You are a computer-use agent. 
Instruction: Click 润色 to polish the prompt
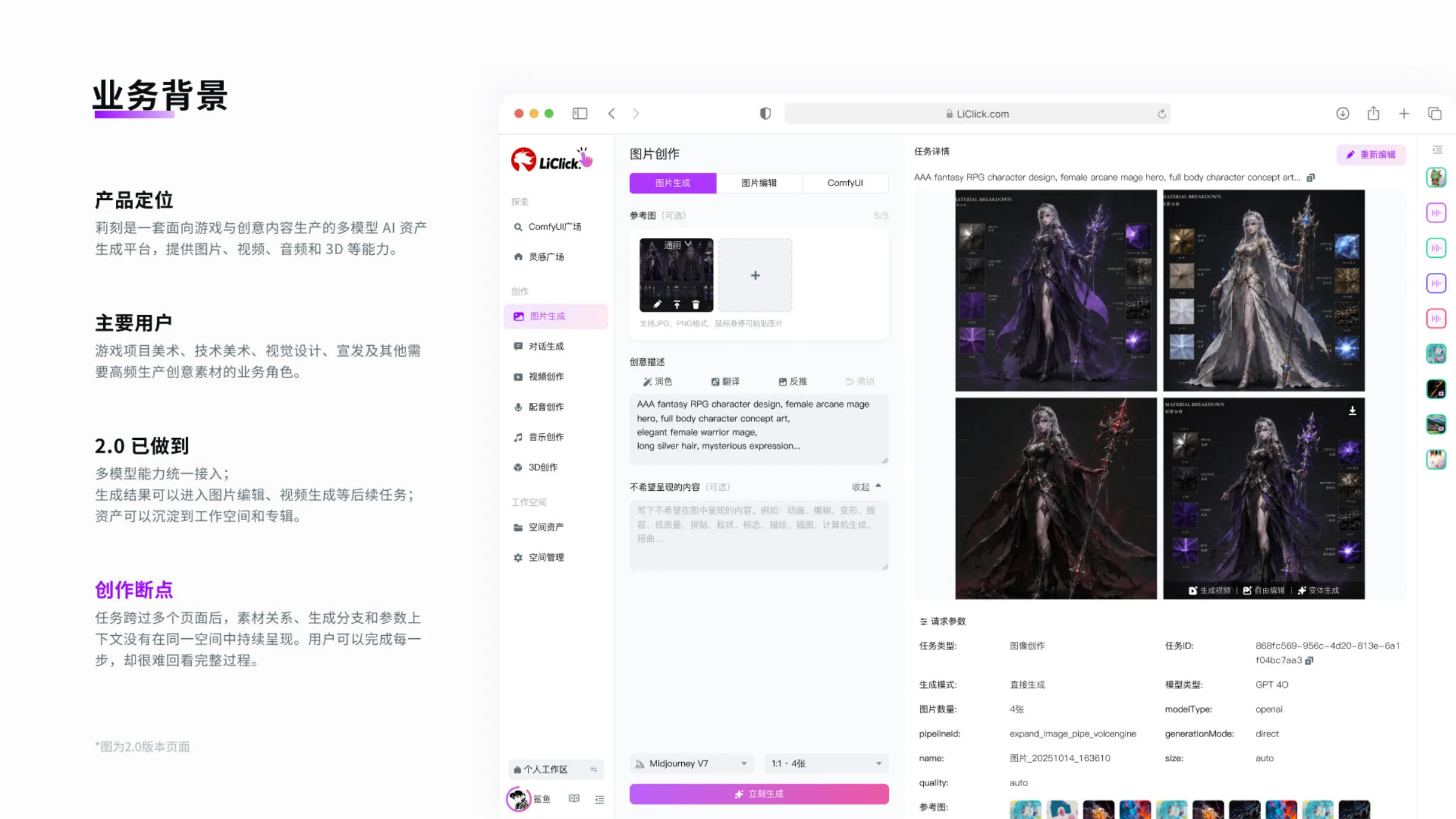tap(658, 382)
